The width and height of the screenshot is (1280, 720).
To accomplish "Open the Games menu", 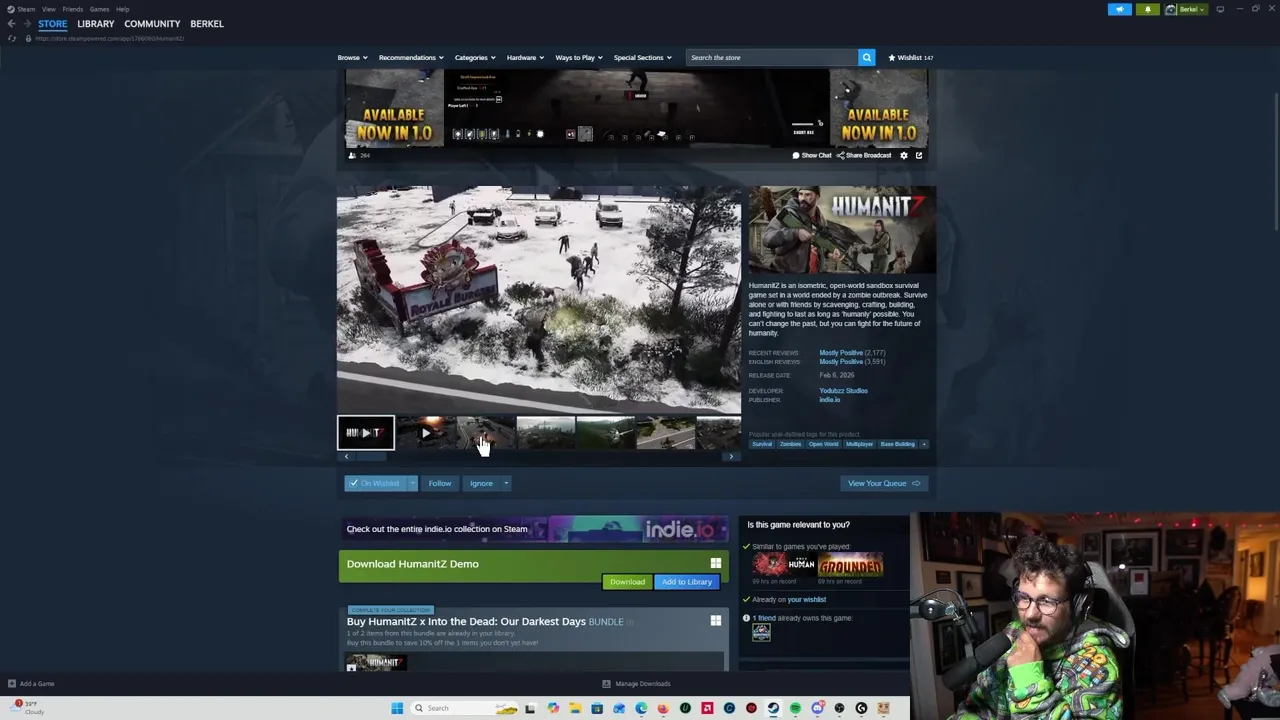I will click(x=99, y=9).
